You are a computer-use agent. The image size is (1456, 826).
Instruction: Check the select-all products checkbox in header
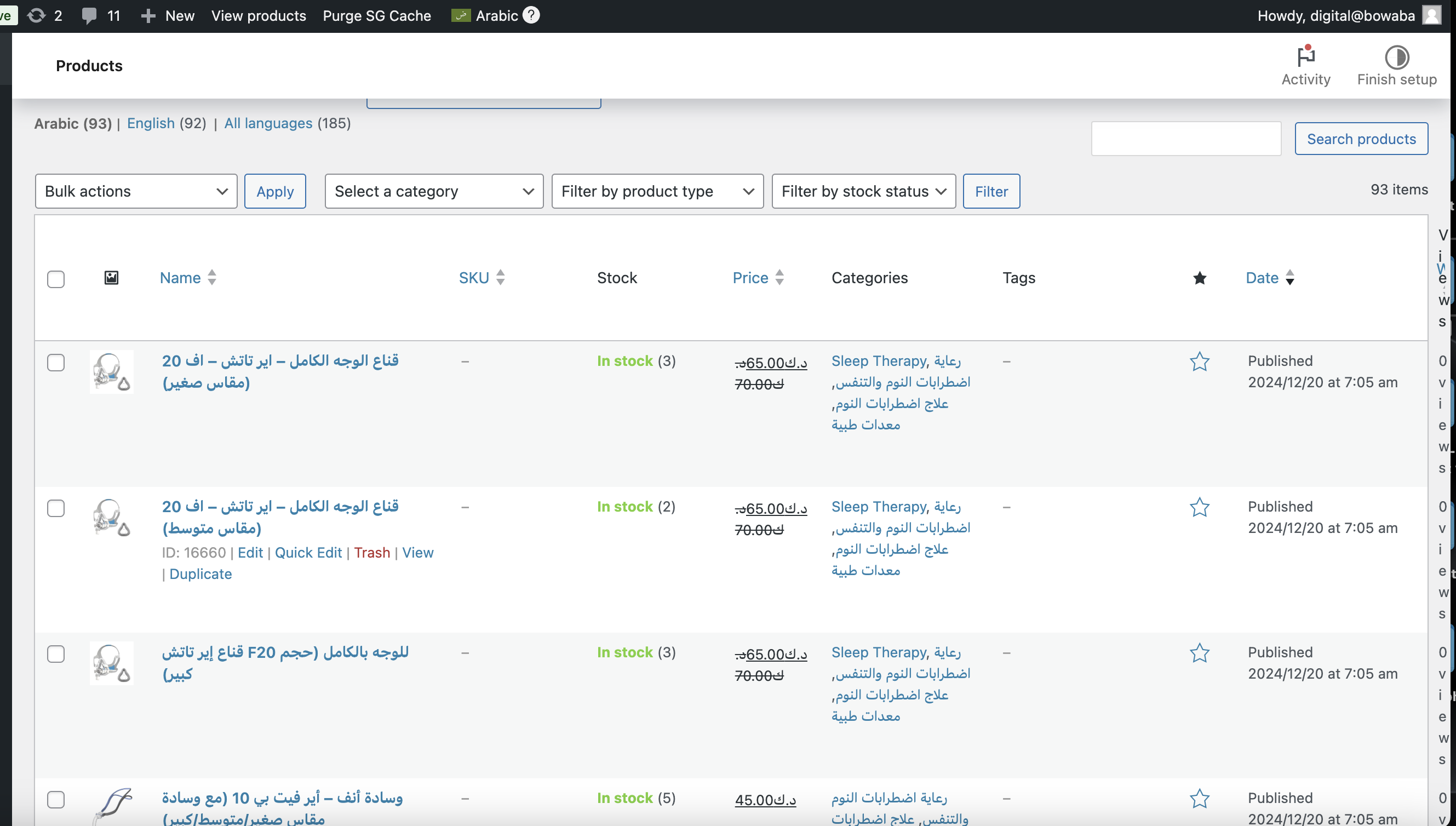(55, 279)
